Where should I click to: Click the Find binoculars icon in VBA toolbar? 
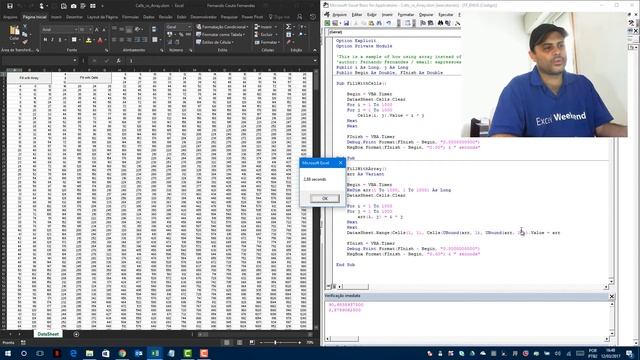click(x=440, y=23)
